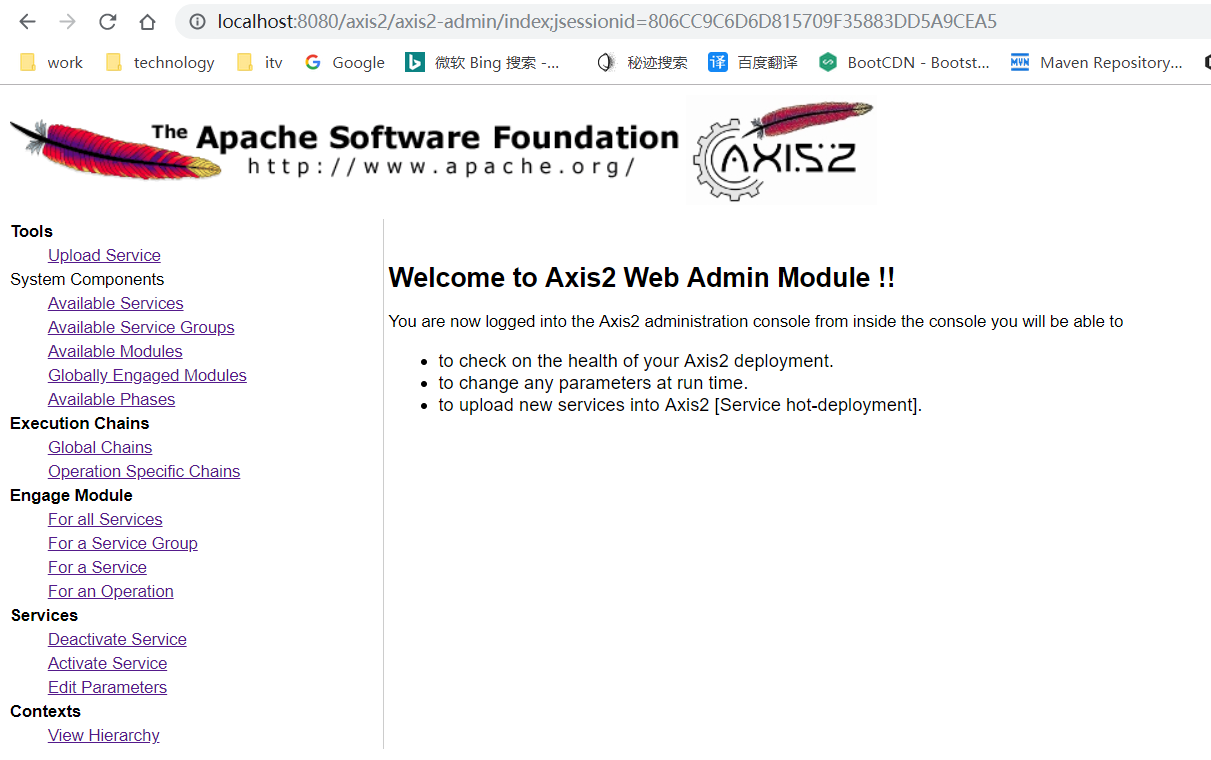Open the Activate Service link
This screenshot has width=1211, height=760.
(x=107, y=663)
